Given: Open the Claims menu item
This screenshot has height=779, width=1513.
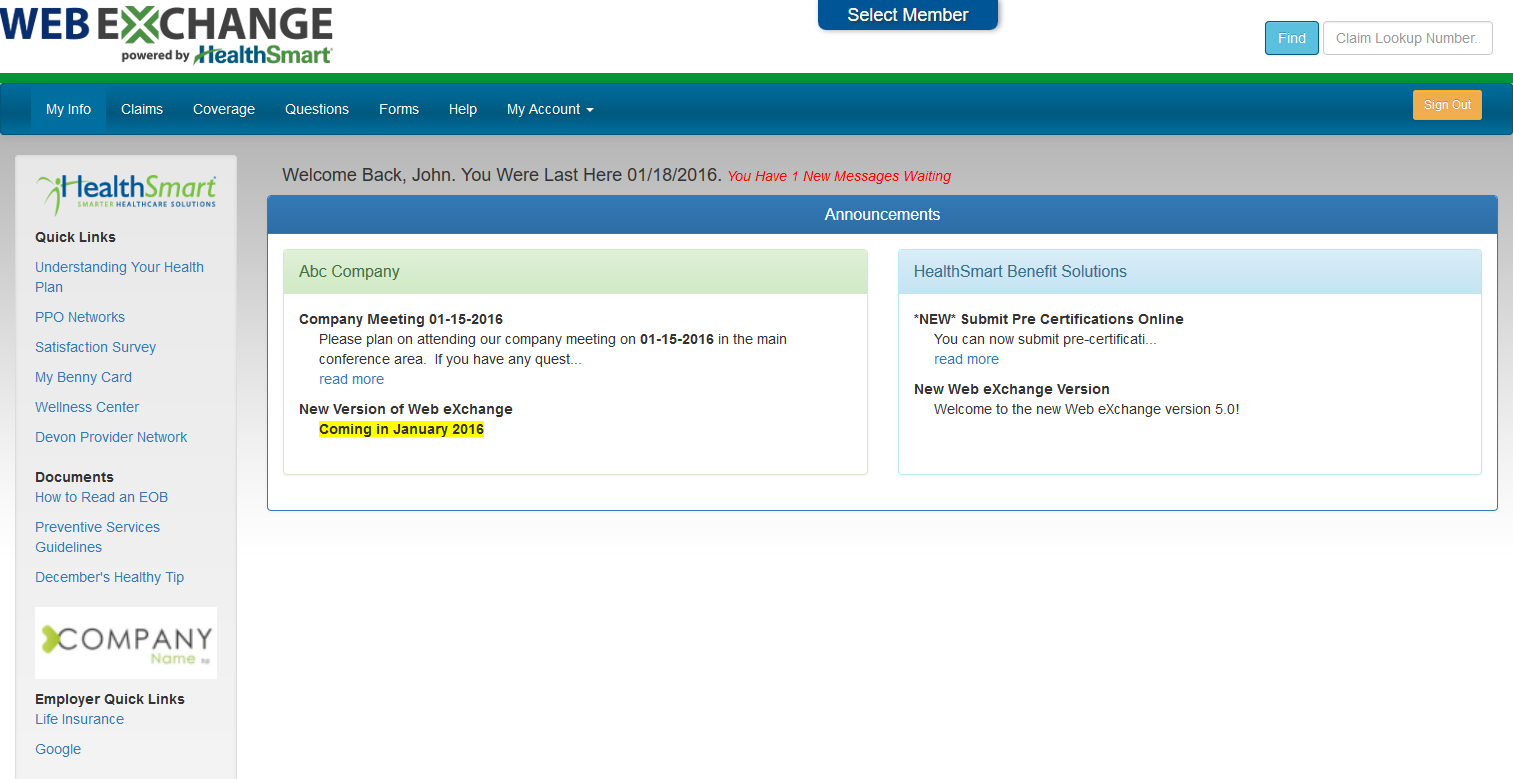Looking at the screenshot, I should 142,109.
